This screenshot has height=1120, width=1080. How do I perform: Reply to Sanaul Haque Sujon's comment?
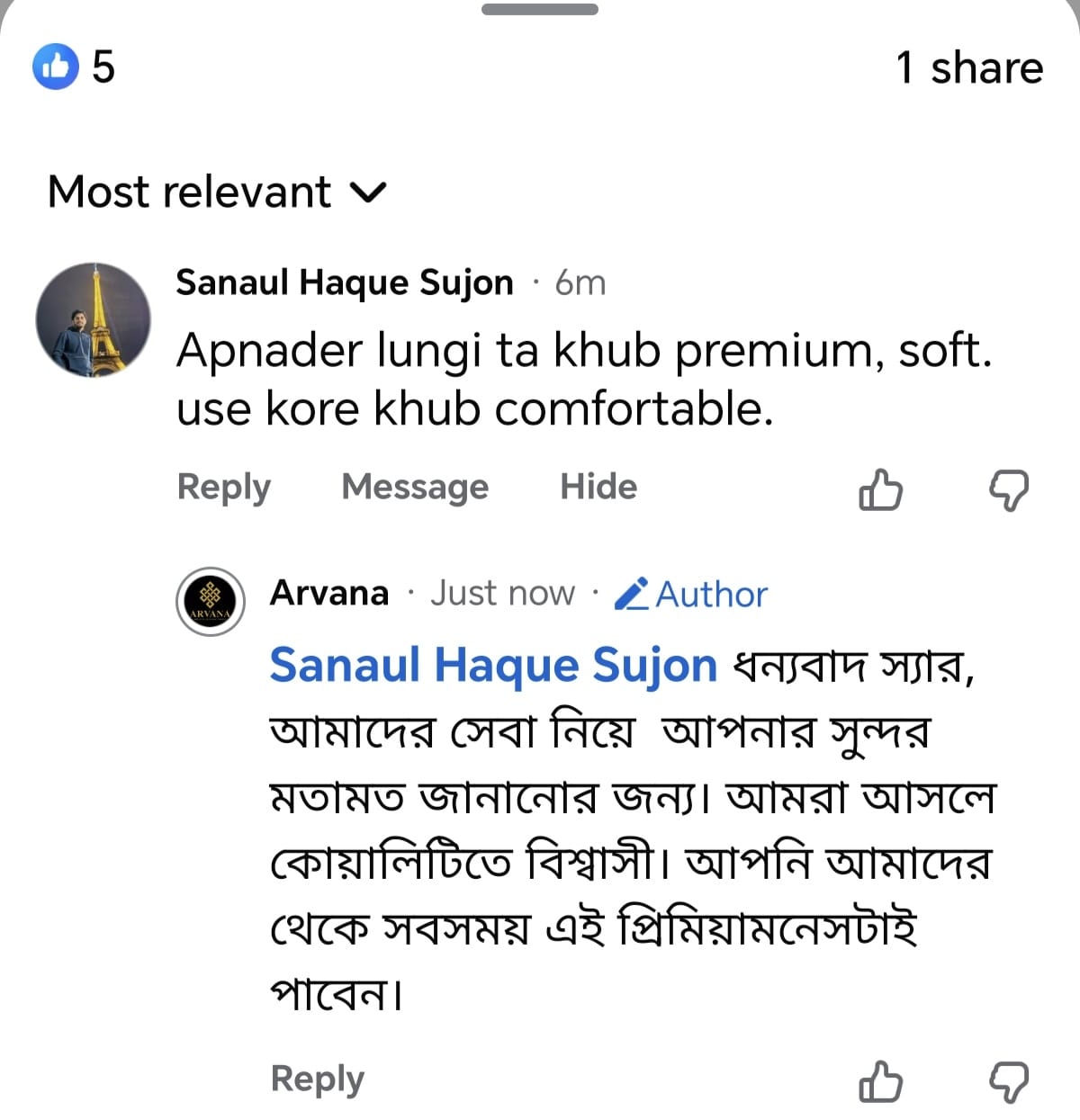point(223,488)
